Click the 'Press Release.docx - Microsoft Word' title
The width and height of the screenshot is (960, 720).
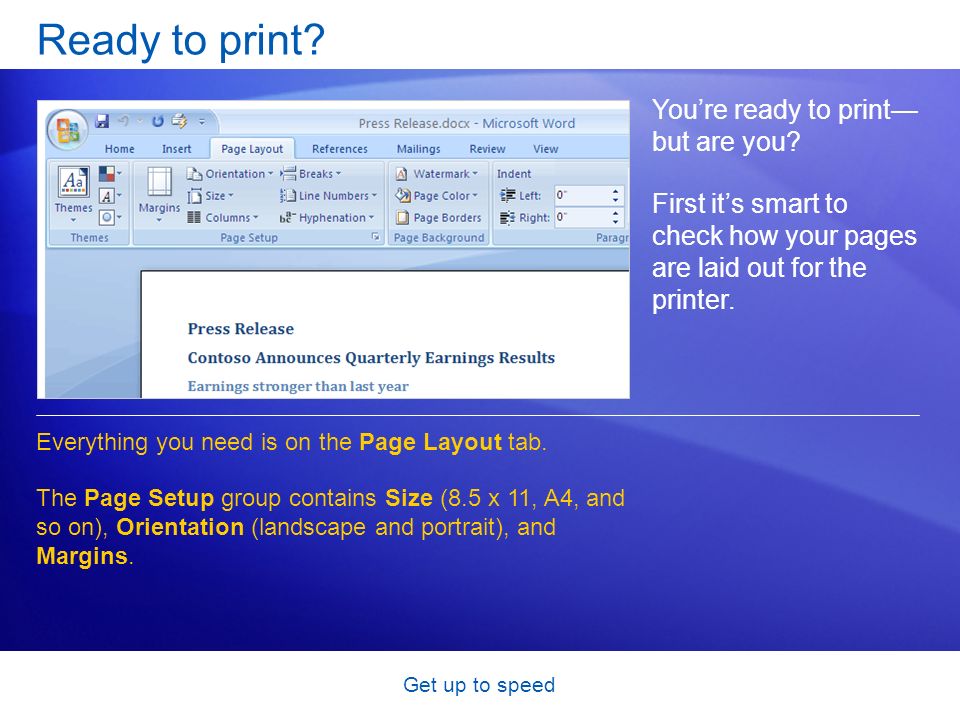click(467, 123)
